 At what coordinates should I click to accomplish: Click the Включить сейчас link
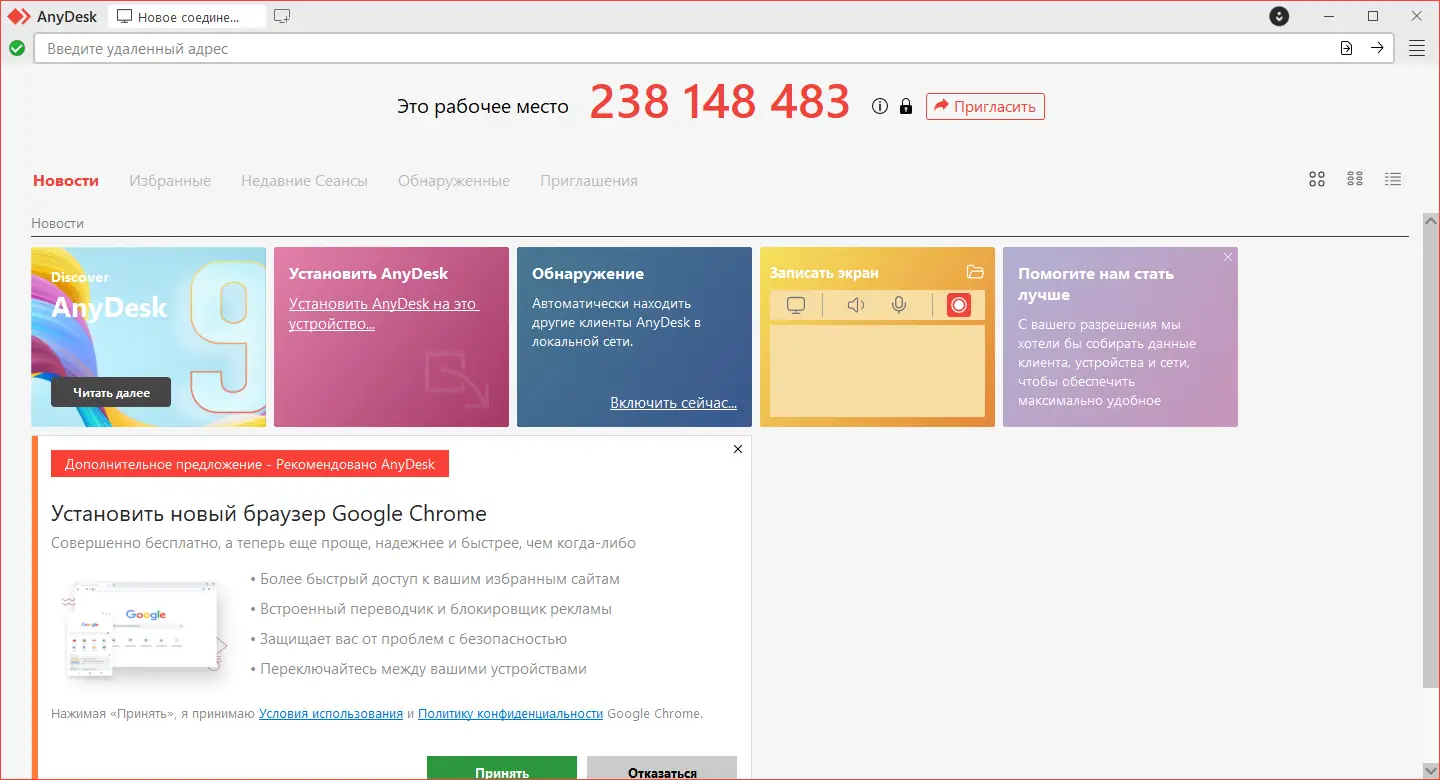[674, 403]
